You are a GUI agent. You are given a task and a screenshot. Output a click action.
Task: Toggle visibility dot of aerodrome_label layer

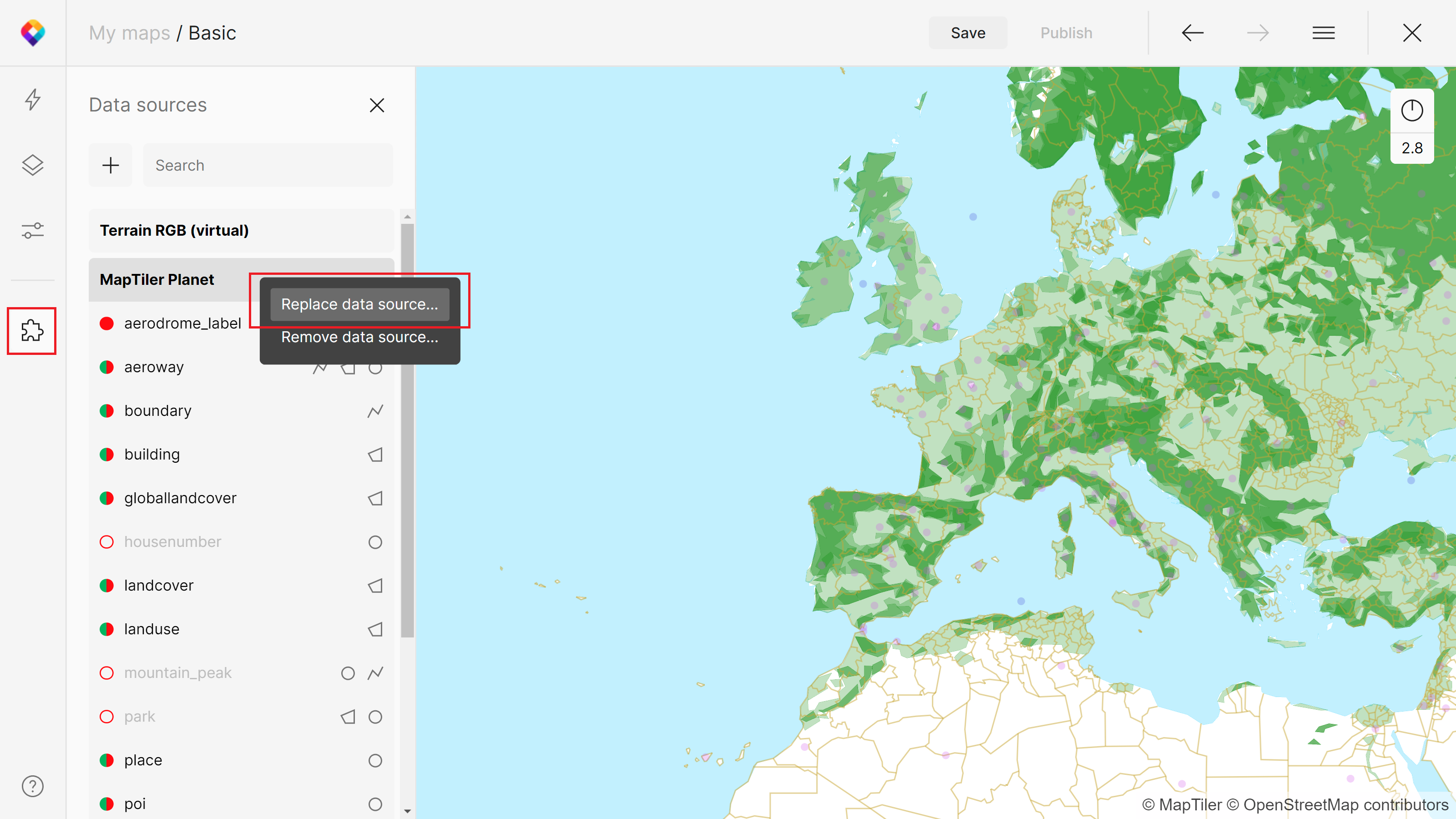(x=106, y=324)
